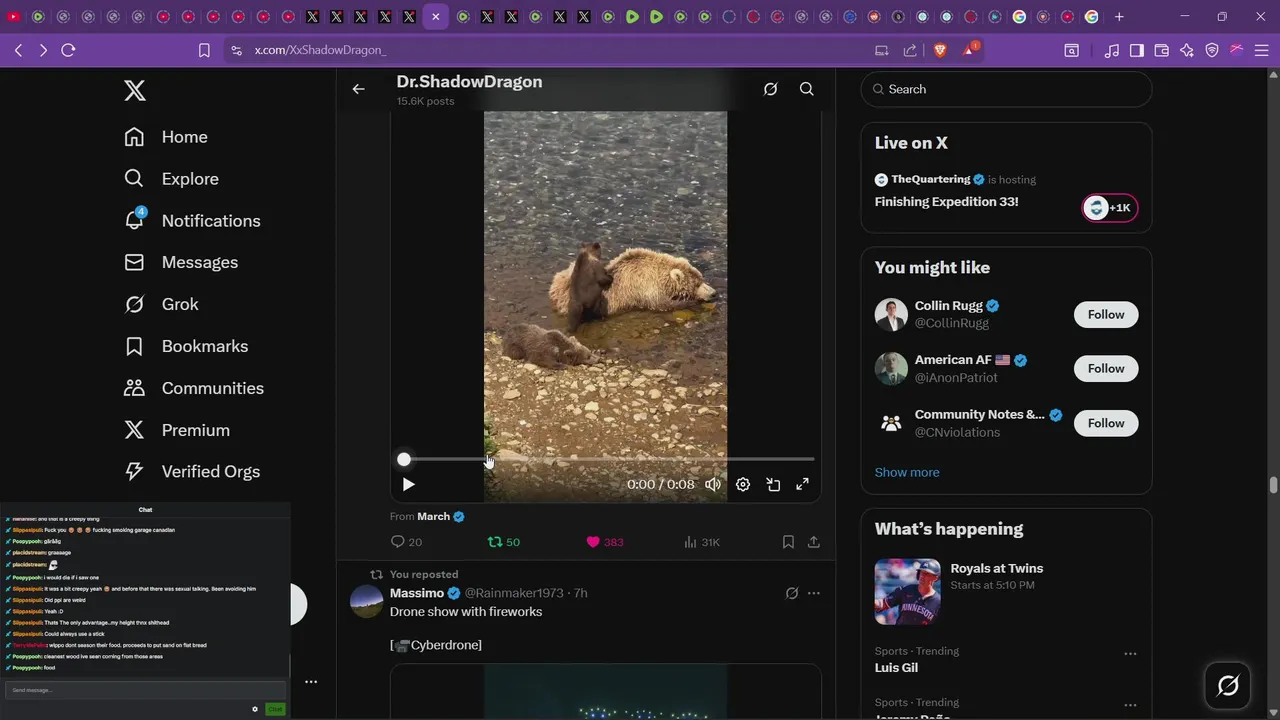Bookmark the bear video post

pyautogui.click(x=788, y=542)
